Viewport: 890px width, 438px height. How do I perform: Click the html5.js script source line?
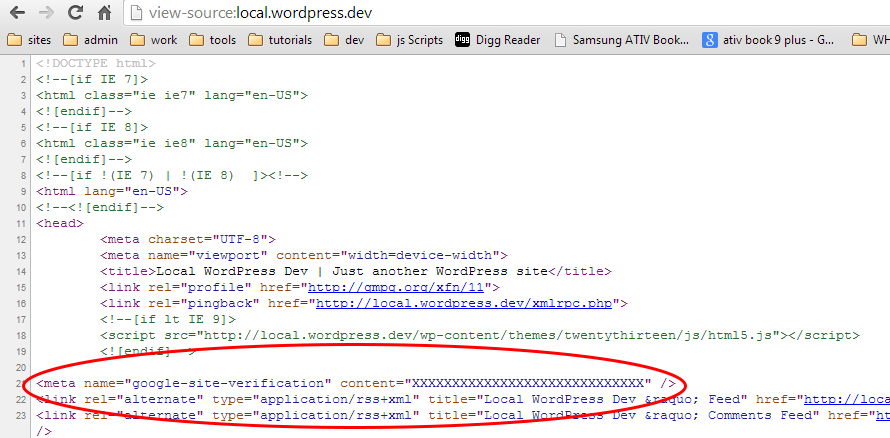pyautogui.click(x=480, y=335)
